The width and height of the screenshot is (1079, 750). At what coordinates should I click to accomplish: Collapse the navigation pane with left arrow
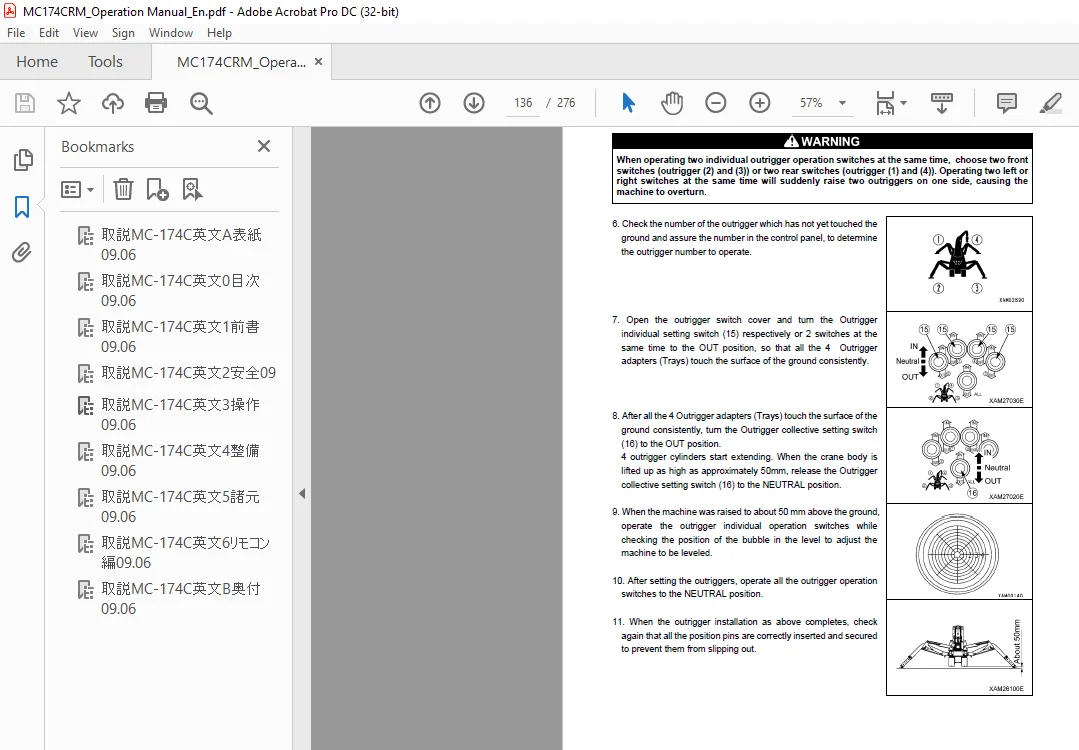click(x=302, y=493)
